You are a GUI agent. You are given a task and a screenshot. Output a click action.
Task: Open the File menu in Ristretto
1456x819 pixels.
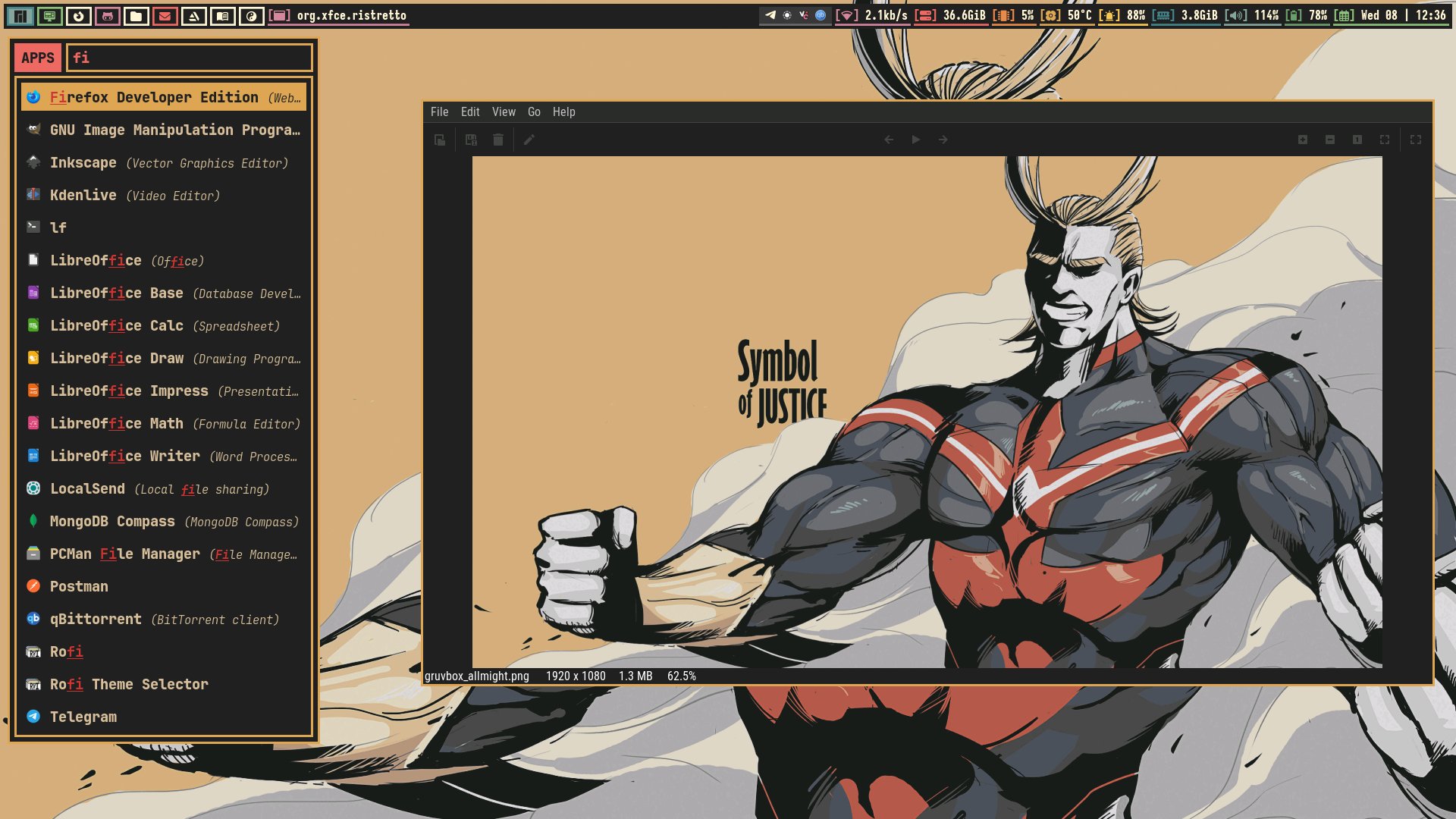[440, 111]
